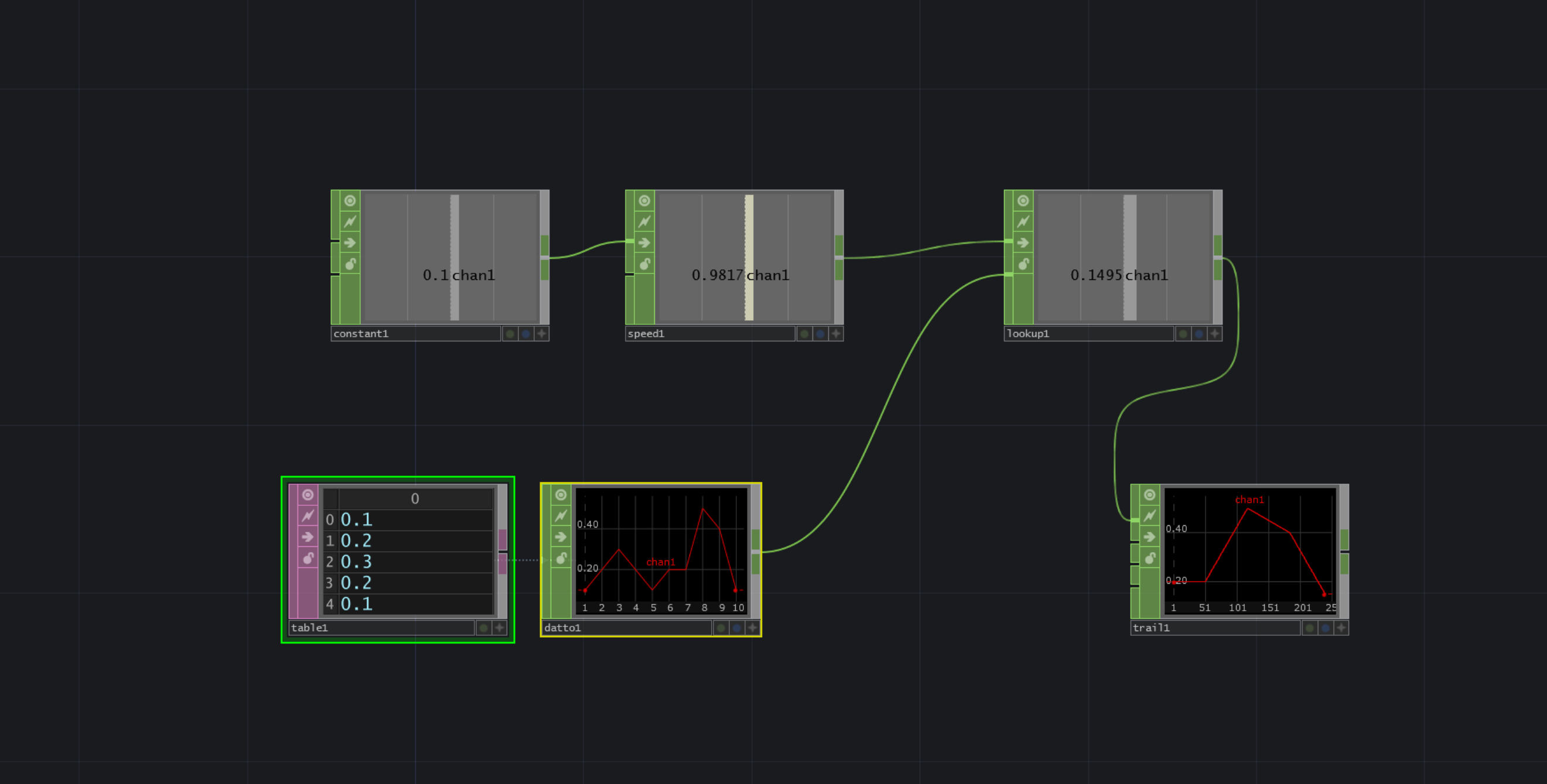Toggle viewer active icon on constant1
Screen dimensions: 1547x784
(x=350, y=200)
